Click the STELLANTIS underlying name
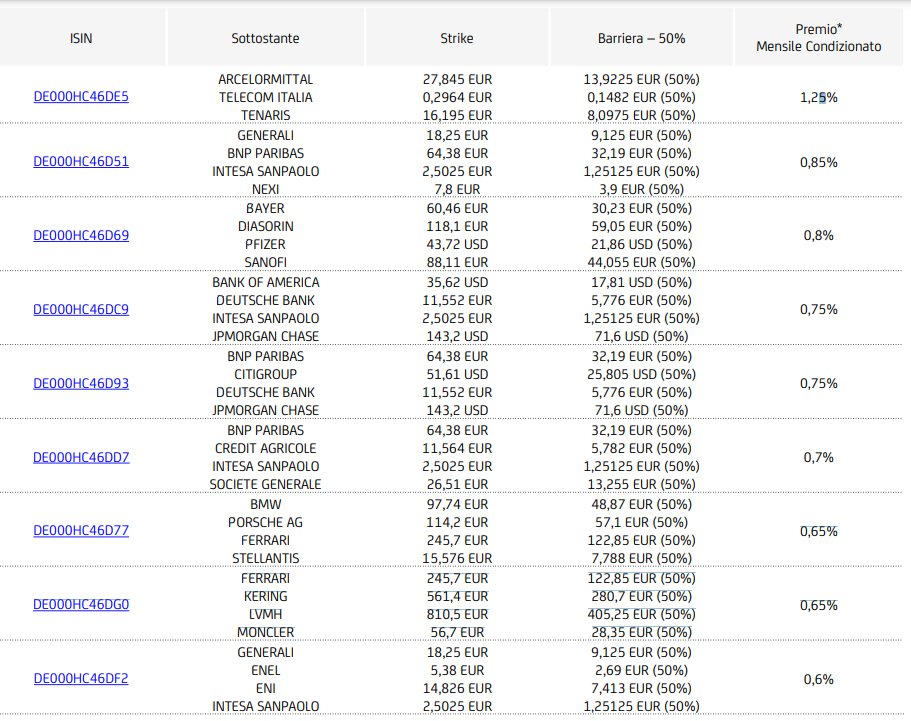Viewport: 911px width, 721px height. click(266, 558)
